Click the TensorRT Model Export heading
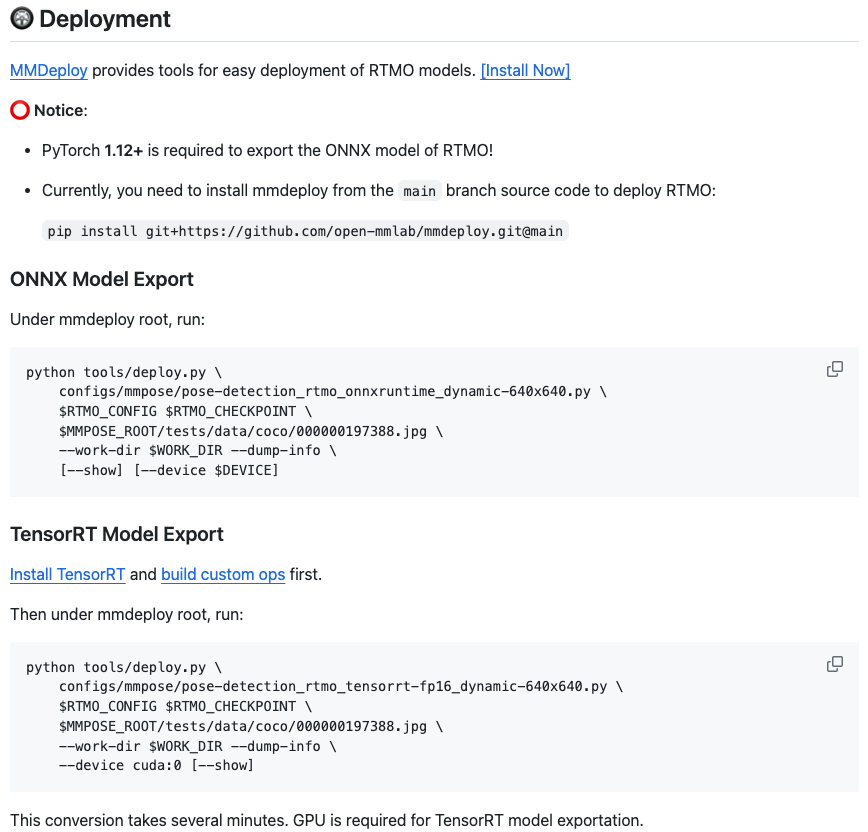This screenshot has width=868, height=832. 117,534
